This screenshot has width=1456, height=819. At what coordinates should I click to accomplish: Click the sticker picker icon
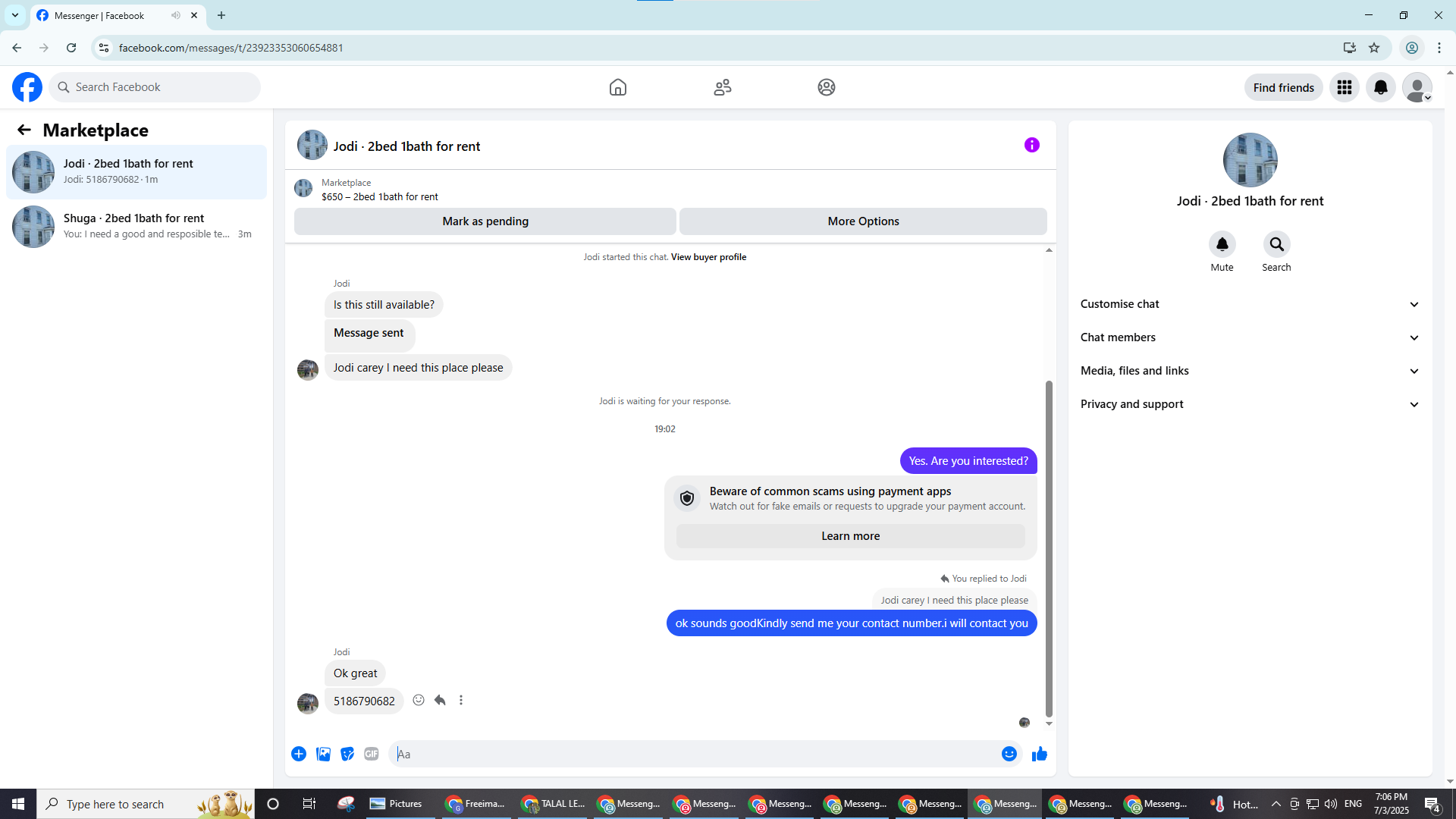coord(347,754)
